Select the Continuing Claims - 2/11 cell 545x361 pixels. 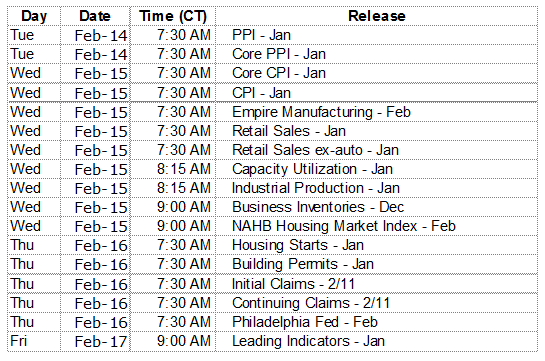click(376, 303)
